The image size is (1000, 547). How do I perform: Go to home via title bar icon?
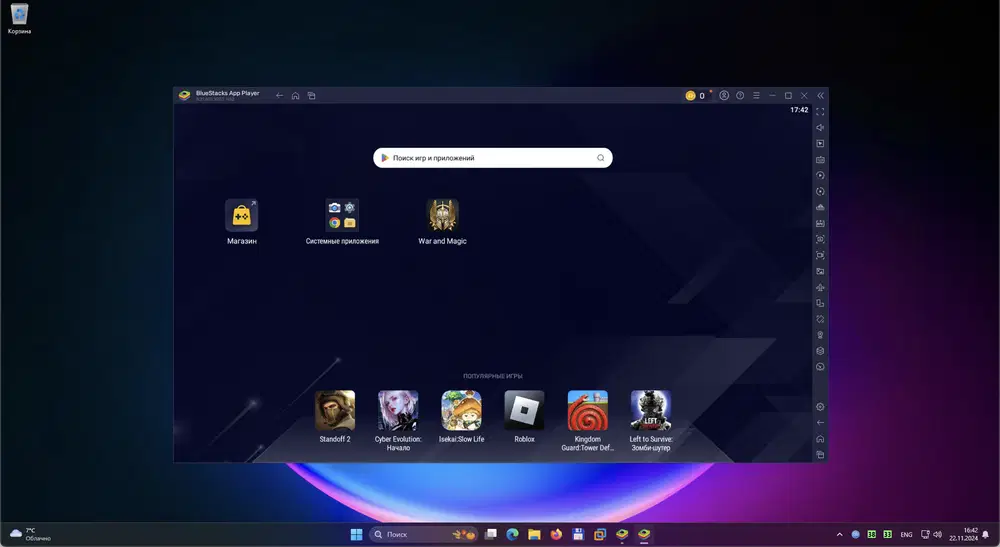(295, 96)
